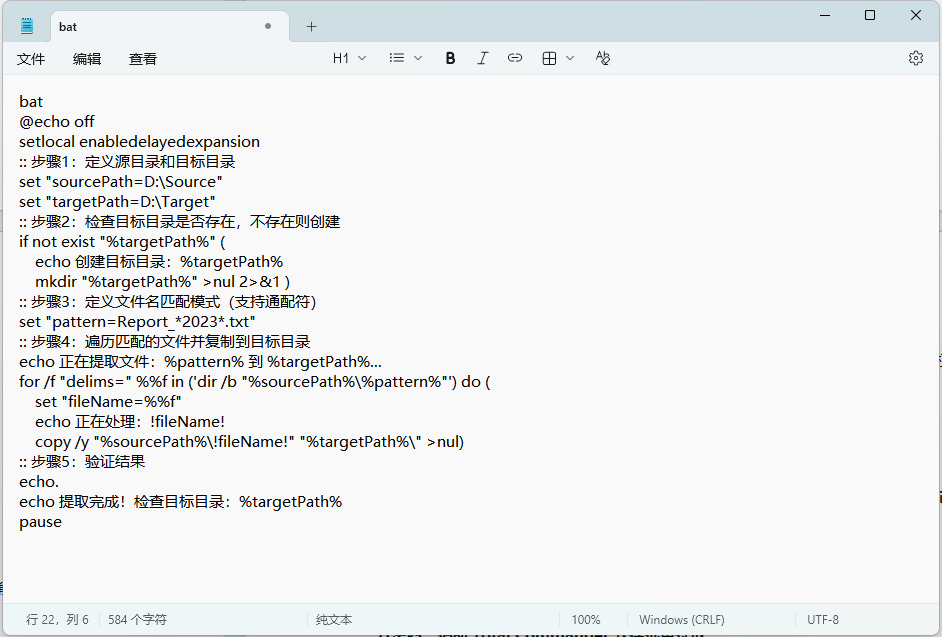Click the line starting 'copy /y'

pos(249,442)
